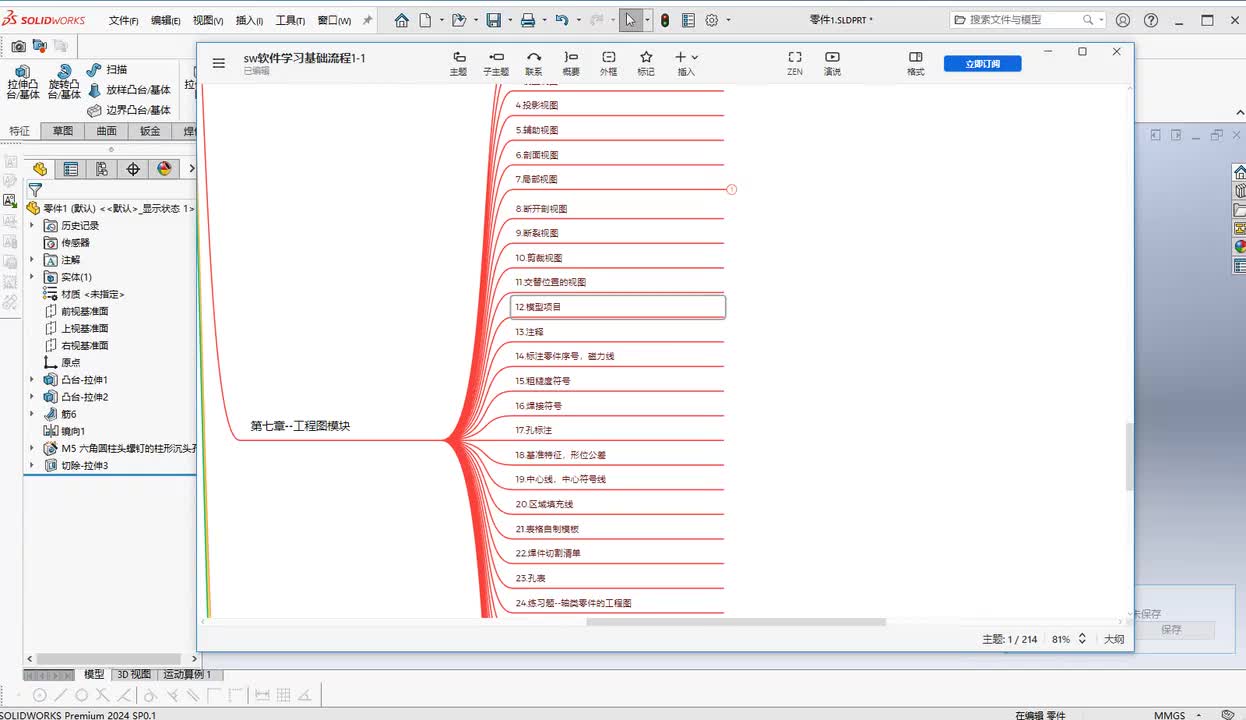Viewport: 1246px width, 720px height.
Task: Switch to the 曲面 ribbon tab
Action: (x=106, y=131)
